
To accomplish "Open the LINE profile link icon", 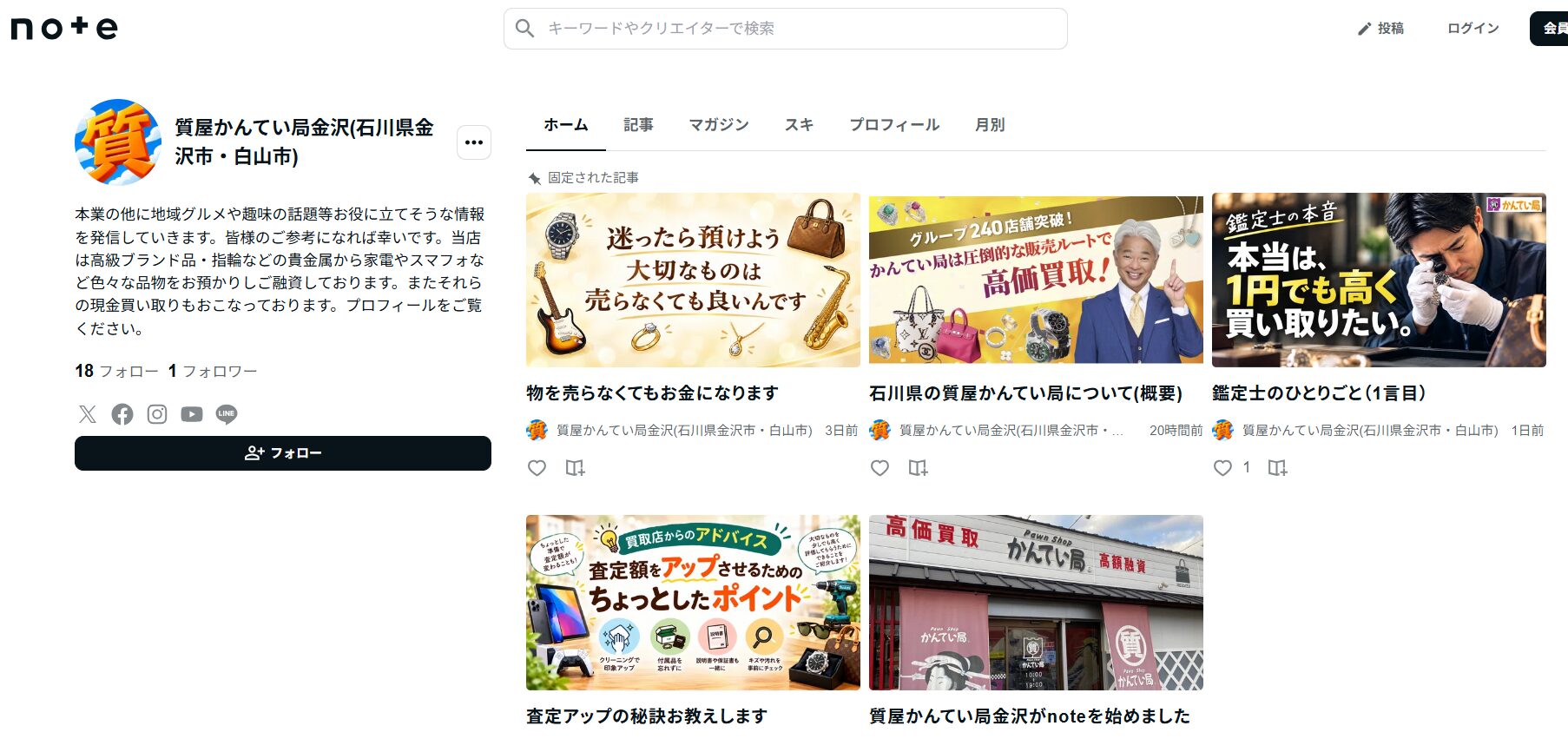I will (227, 414).
